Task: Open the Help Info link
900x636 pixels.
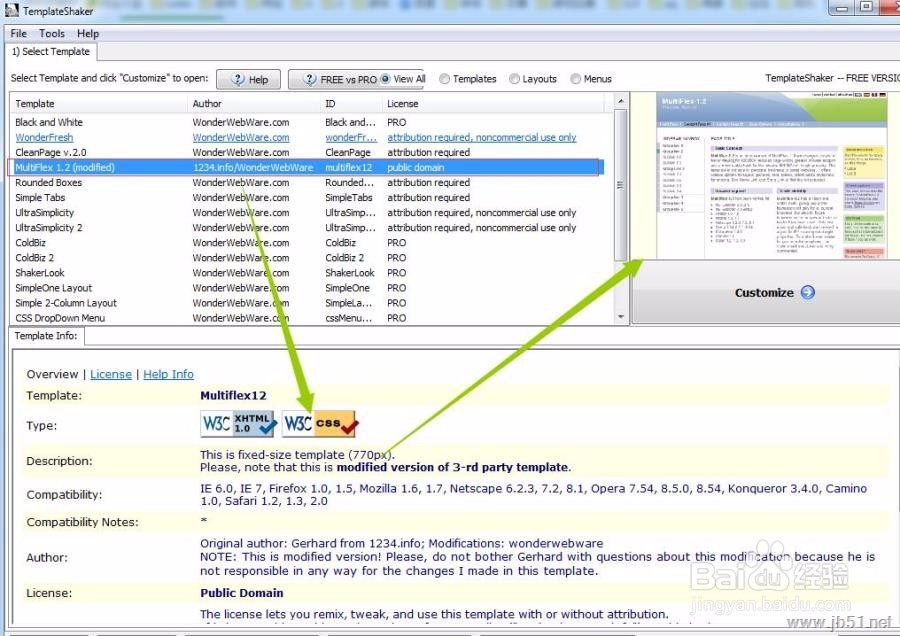Action: 168,374
